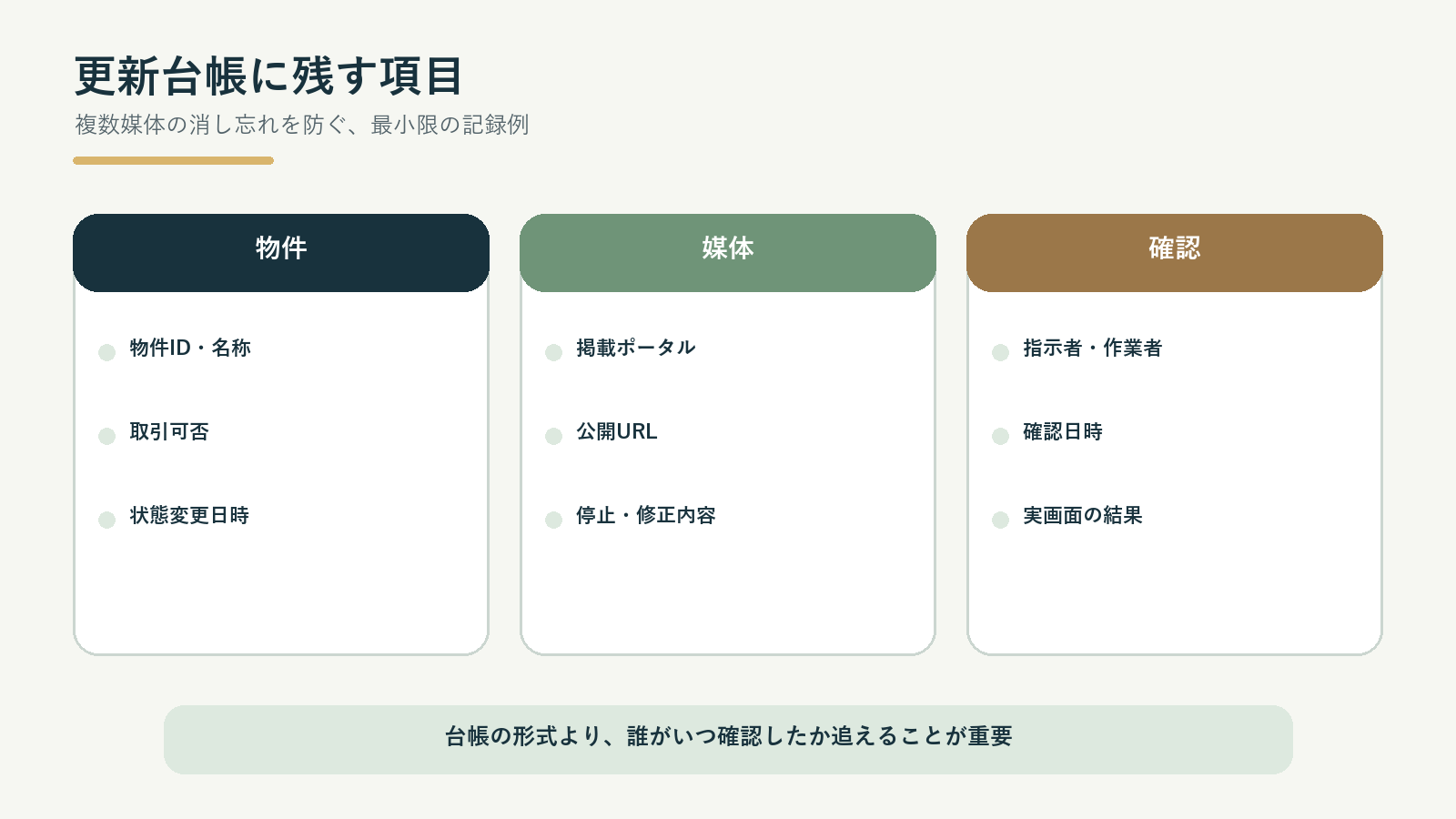1456x819 pixels.
Task: Select the text 取引可否
Action: tap(169, 431)
